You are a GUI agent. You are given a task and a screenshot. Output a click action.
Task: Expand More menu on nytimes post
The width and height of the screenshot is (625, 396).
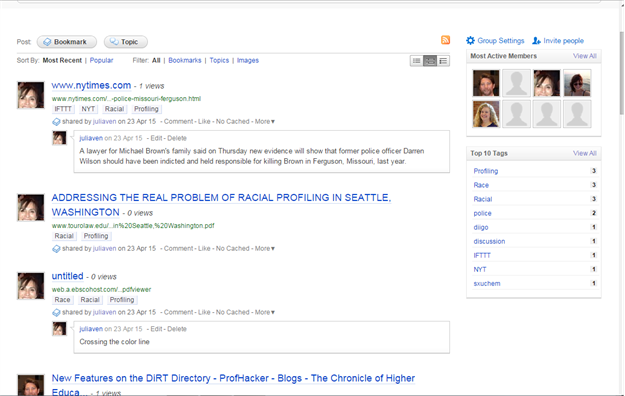tap(265, 121)
